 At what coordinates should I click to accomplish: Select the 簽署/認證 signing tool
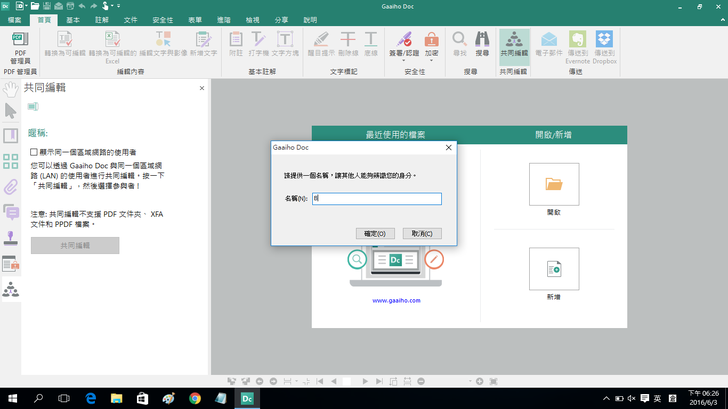404,46
